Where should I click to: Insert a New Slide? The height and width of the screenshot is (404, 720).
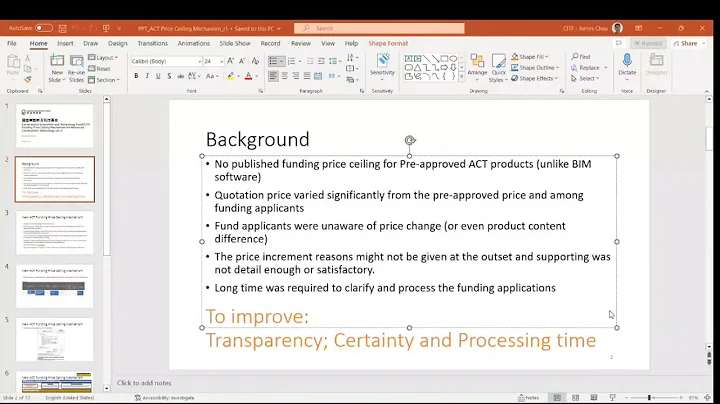point(56,67)
